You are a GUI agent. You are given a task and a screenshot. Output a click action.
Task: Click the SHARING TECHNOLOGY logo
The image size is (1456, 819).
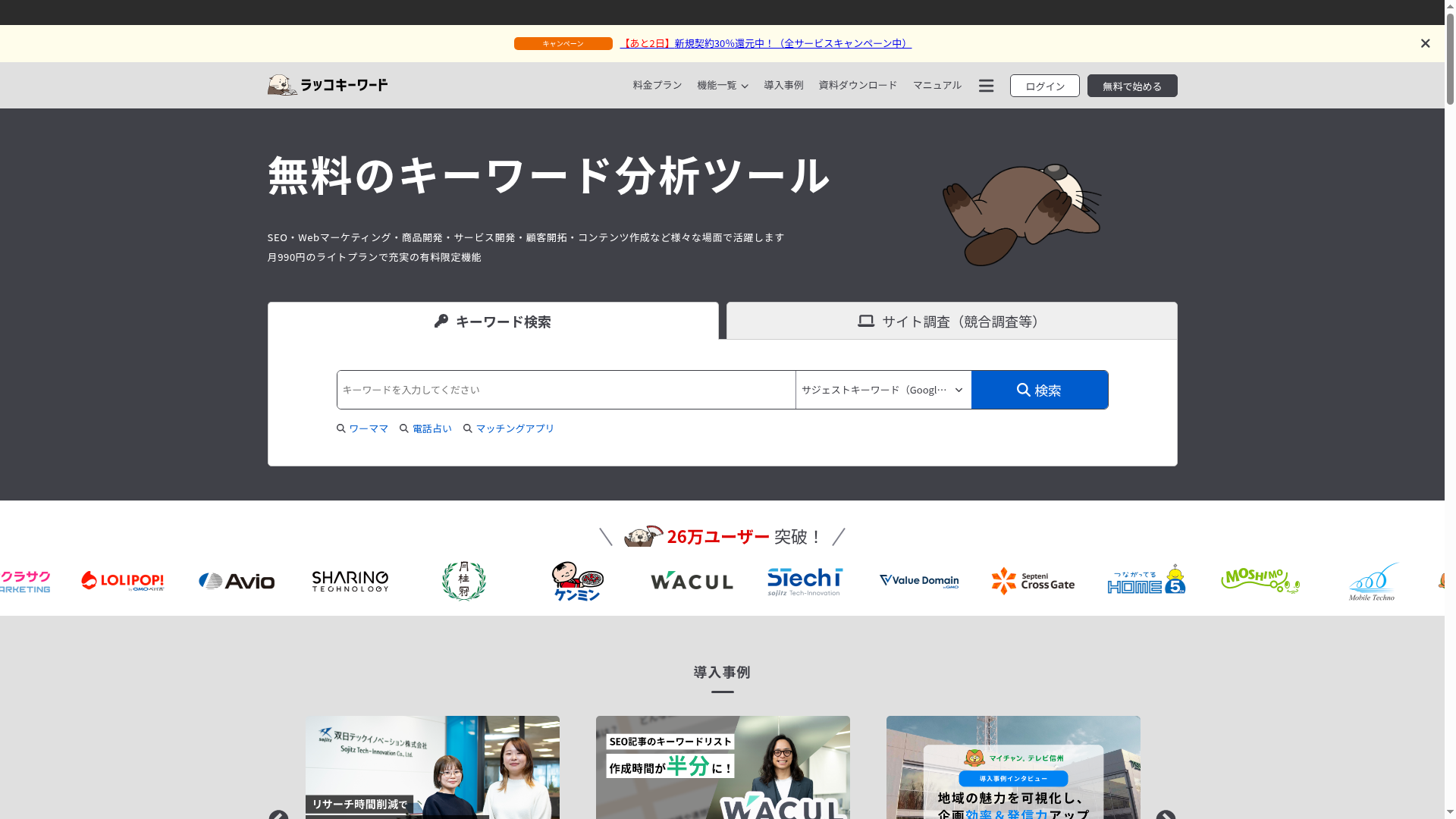click(350, 582)
